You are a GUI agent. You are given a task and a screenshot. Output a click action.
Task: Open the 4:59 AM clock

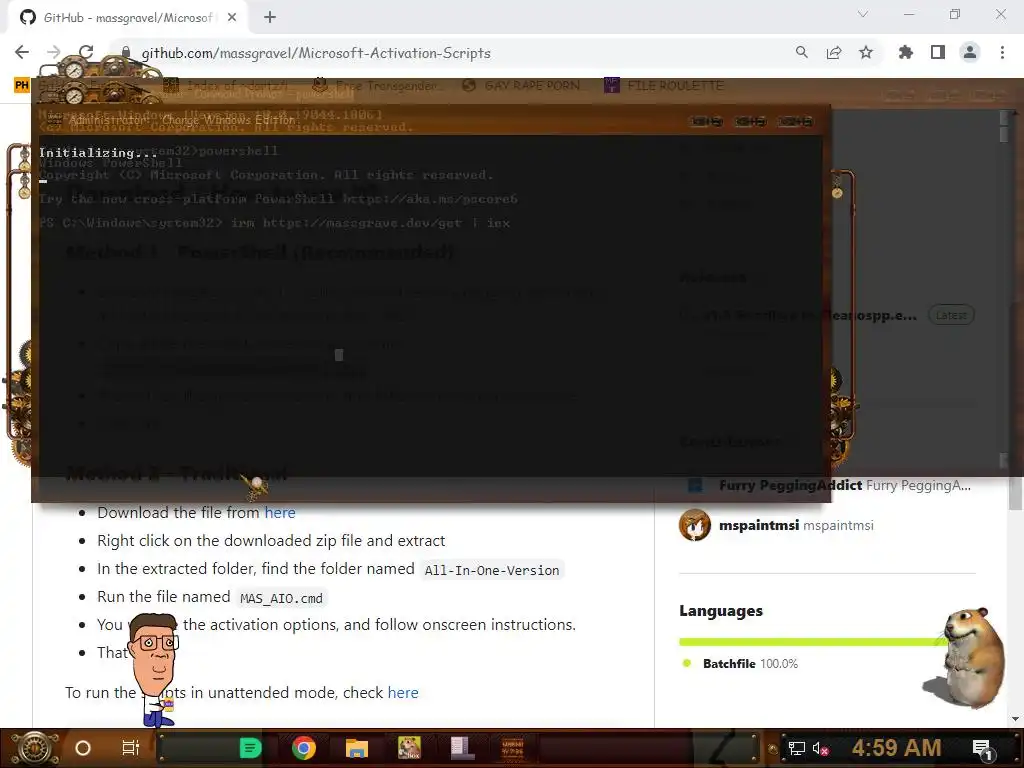(x=896, y=747)
